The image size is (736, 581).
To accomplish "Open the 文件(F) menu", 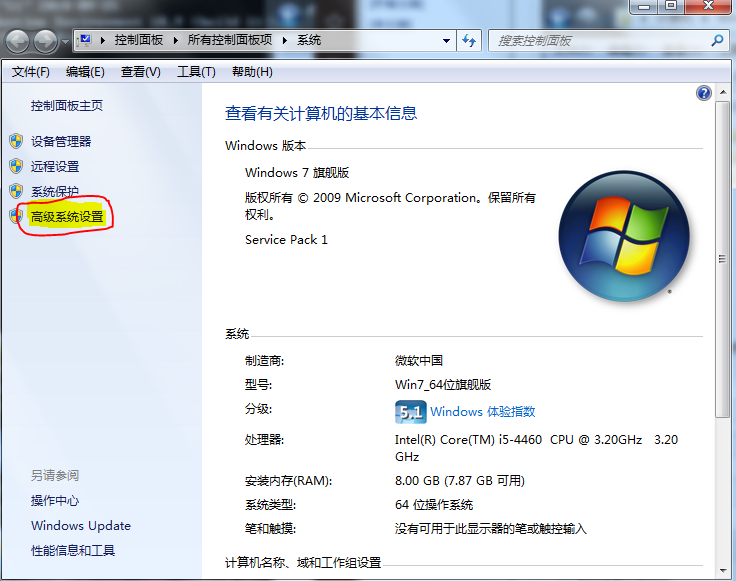I will click(31, 72).
